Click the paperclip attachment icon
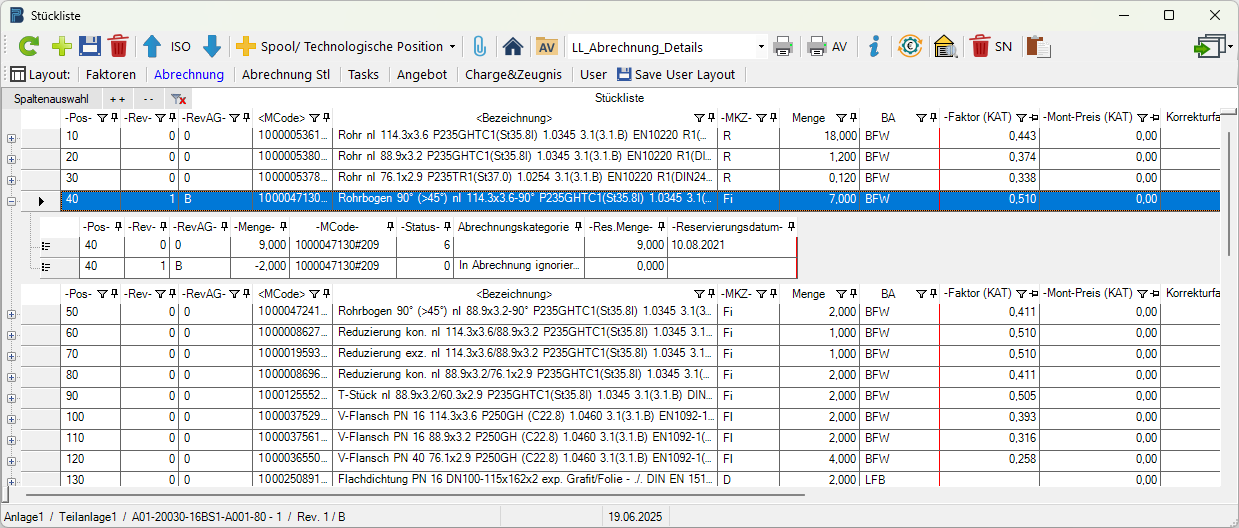 480,46
